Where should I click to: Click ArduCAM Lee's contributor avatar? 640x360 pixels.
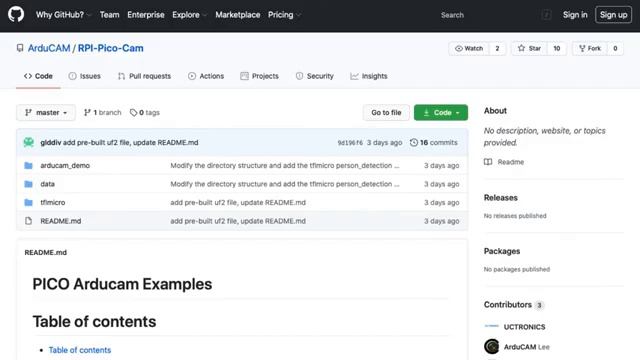[491, 346]
